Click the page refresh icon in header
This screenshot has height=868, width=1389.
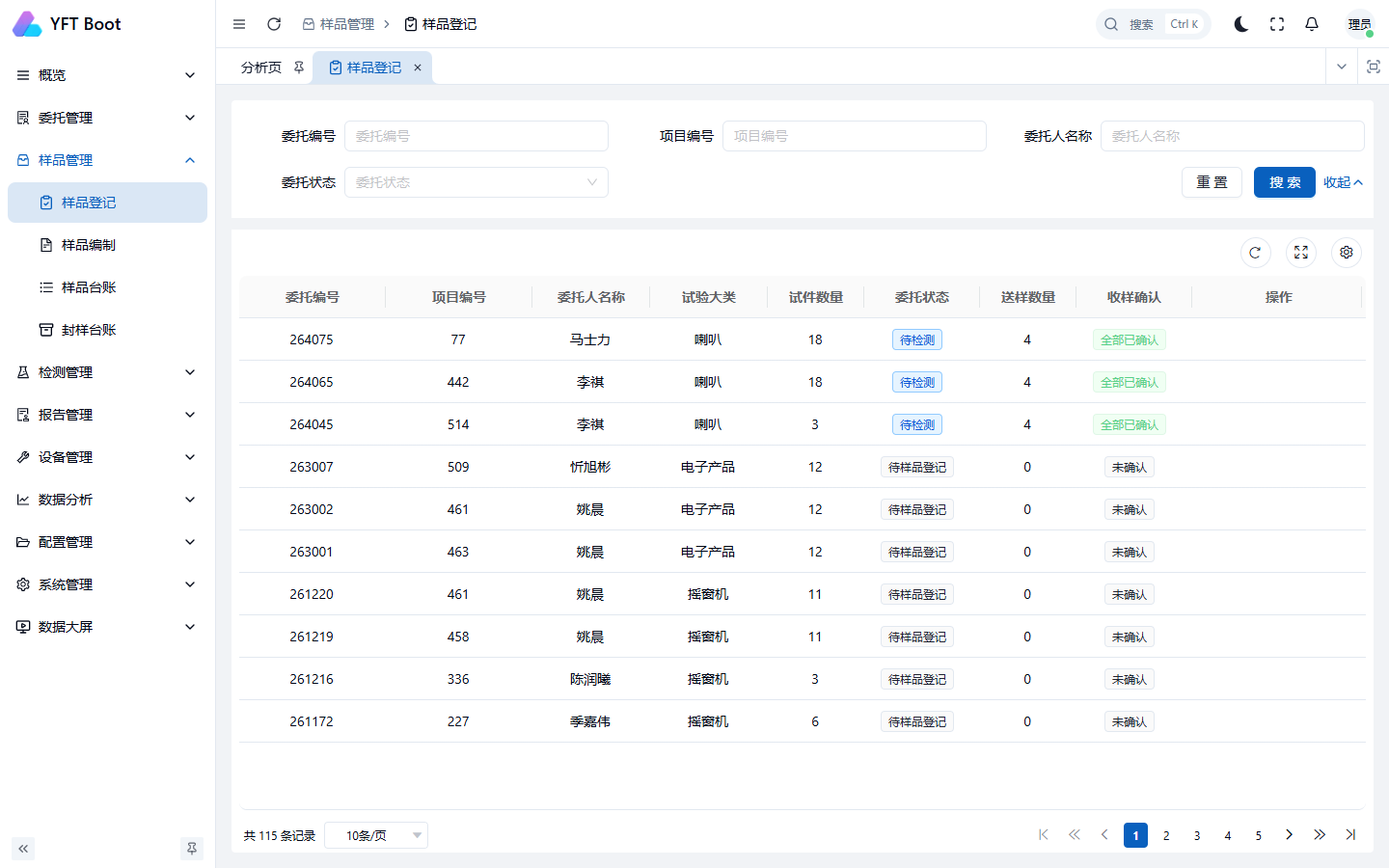(x=274, y=24)
